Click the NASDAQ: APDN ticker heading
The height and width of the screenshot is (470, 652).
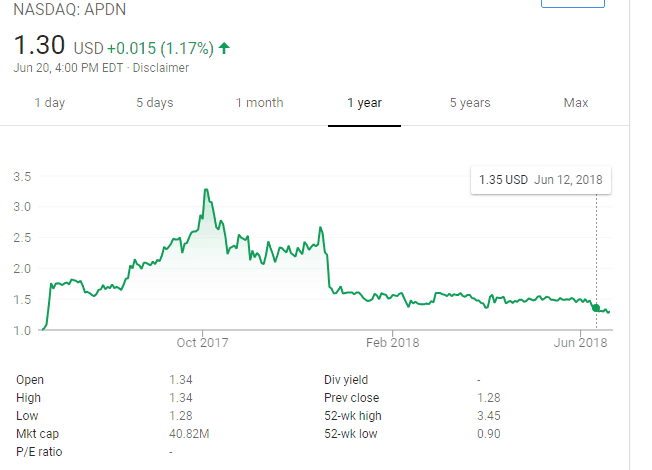pyautogui.click(x=70, y=12)
